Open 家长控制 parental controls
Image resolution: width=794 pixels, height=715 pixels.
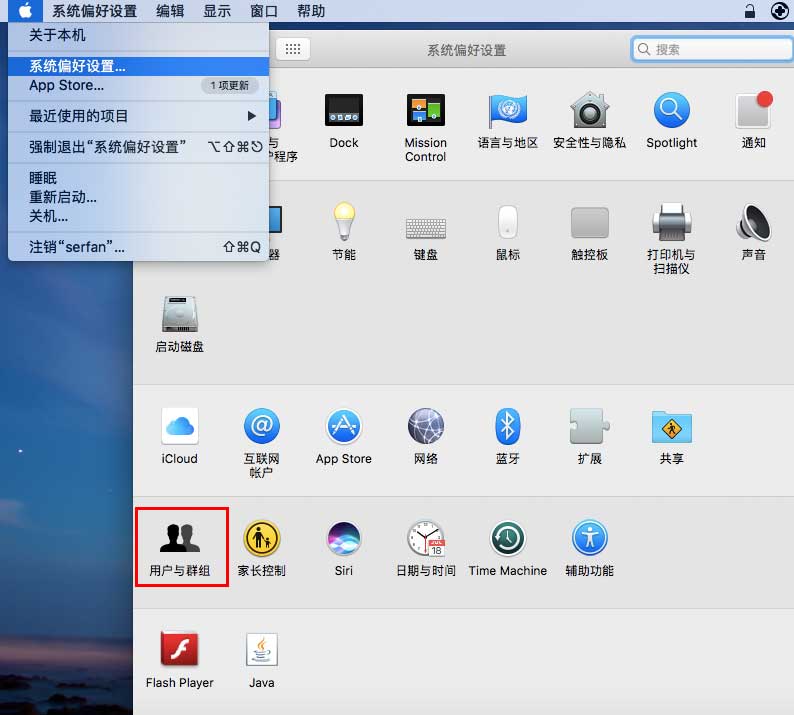click(x=261, y=538)
